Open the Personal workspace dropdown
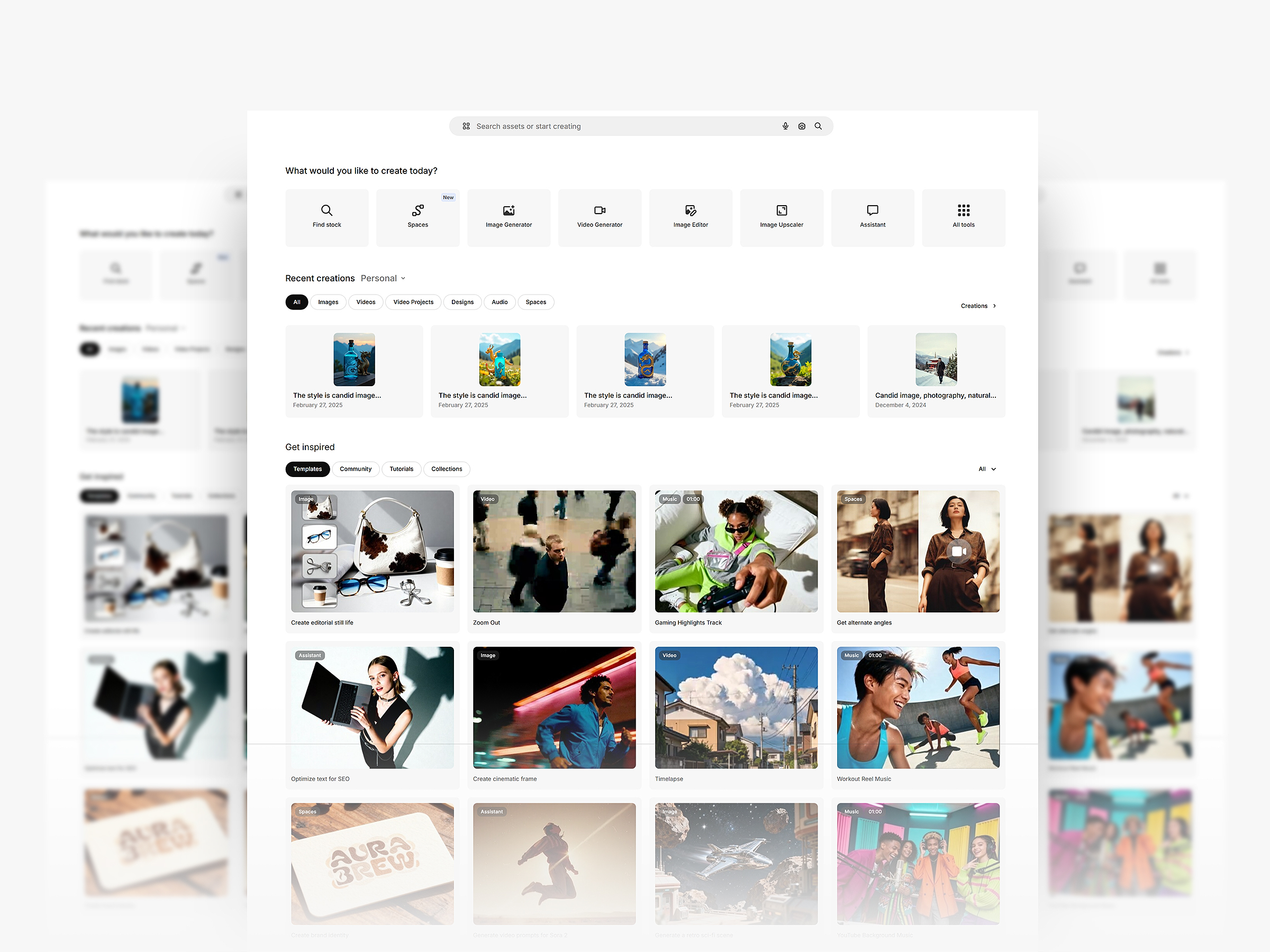1270x952 pixels. click(x=382, y=278)
